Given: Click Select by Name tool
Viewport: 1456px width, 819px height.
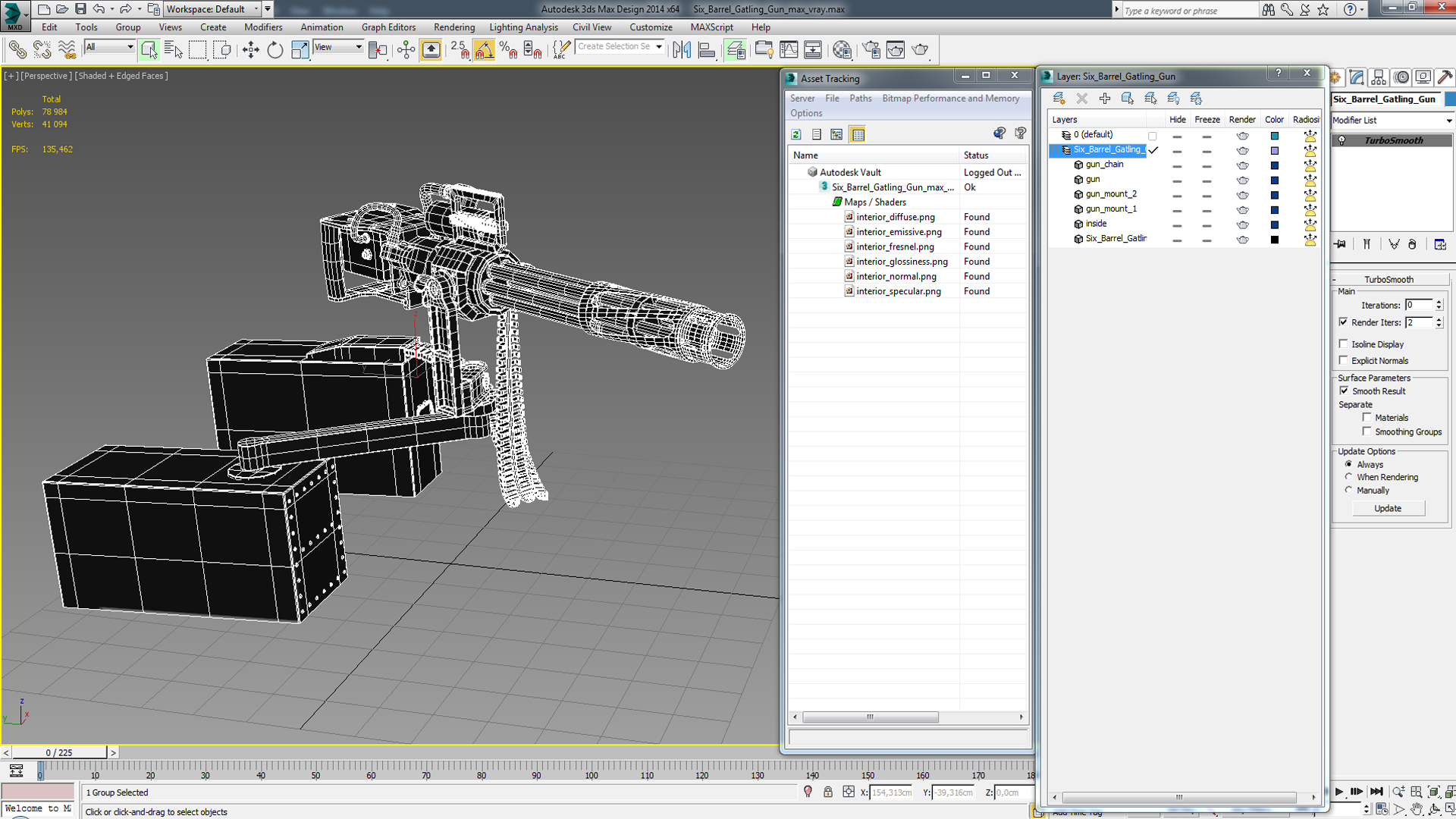Looking at the screenshot, I should click(x=173, y=50).
